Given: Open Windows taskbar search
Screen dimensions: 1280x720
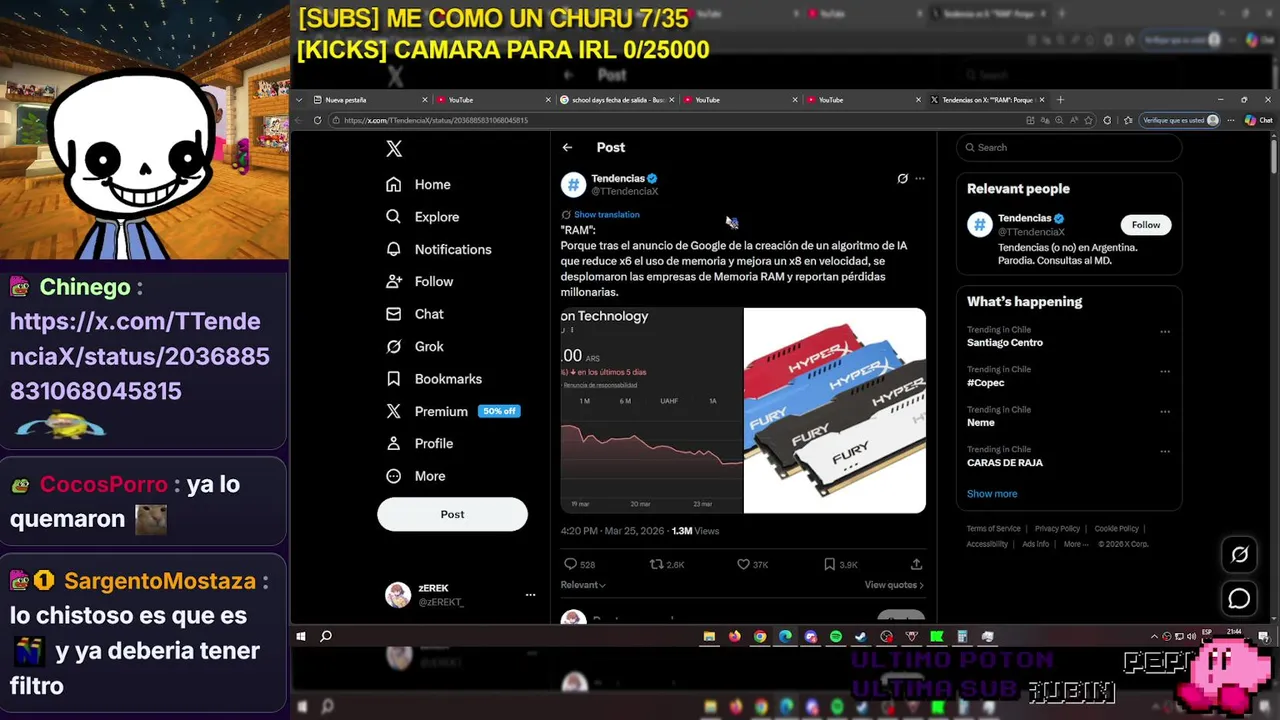Looking at the screenshot, I should 326,636.
